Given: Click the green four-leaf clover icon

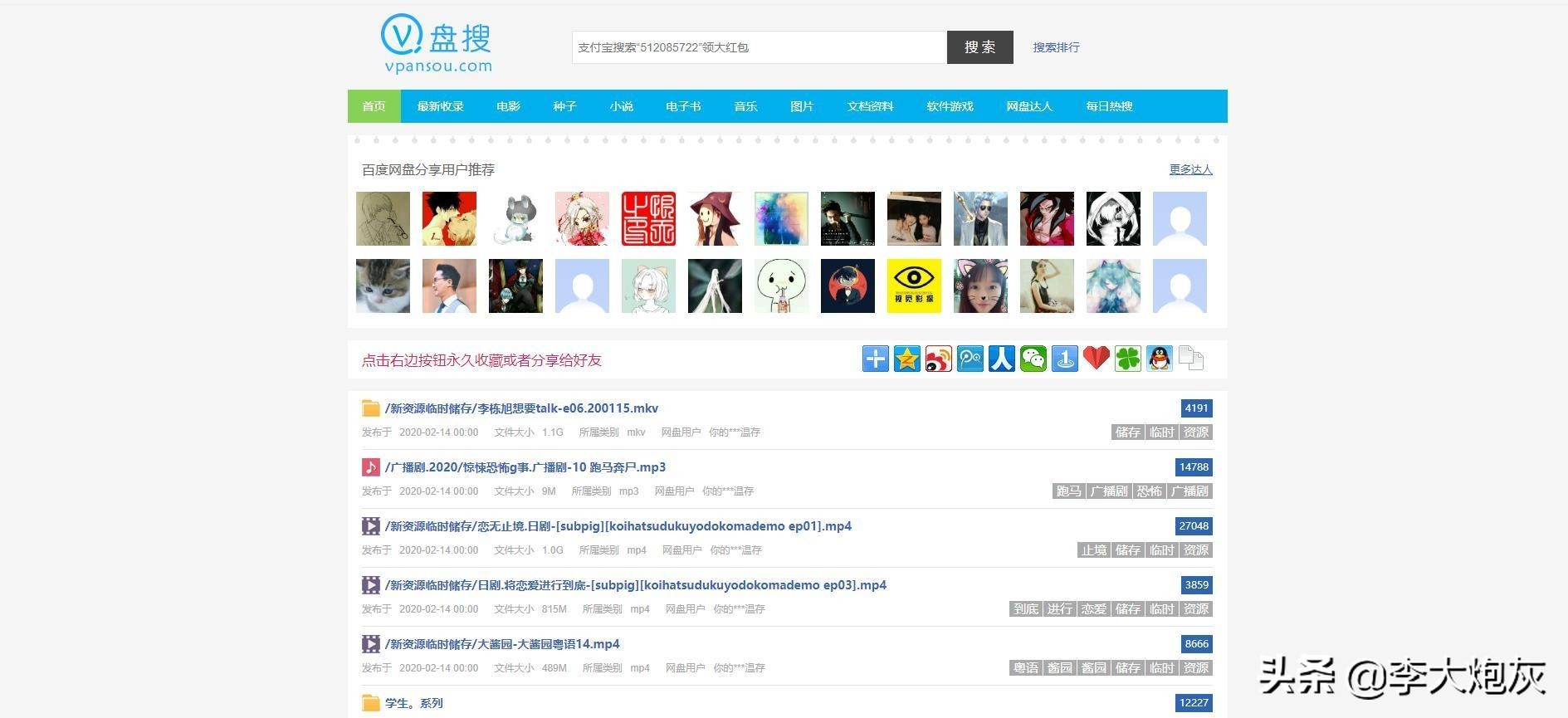Looking at the screenshot, I should click(x=1127, y=359).
